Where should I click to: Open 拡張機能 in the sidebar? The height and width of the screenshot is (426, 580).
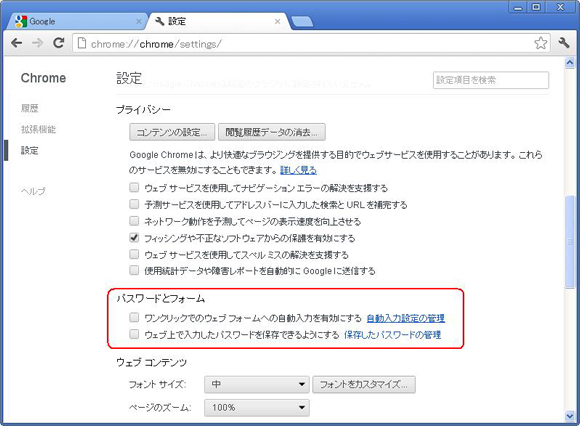(38, 129)
